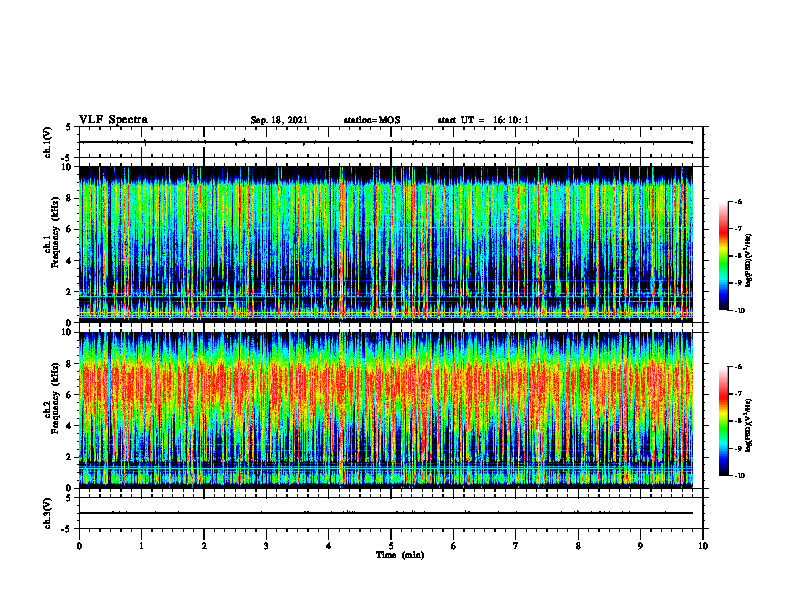Click time axis tick label "3"

[266, 546]
